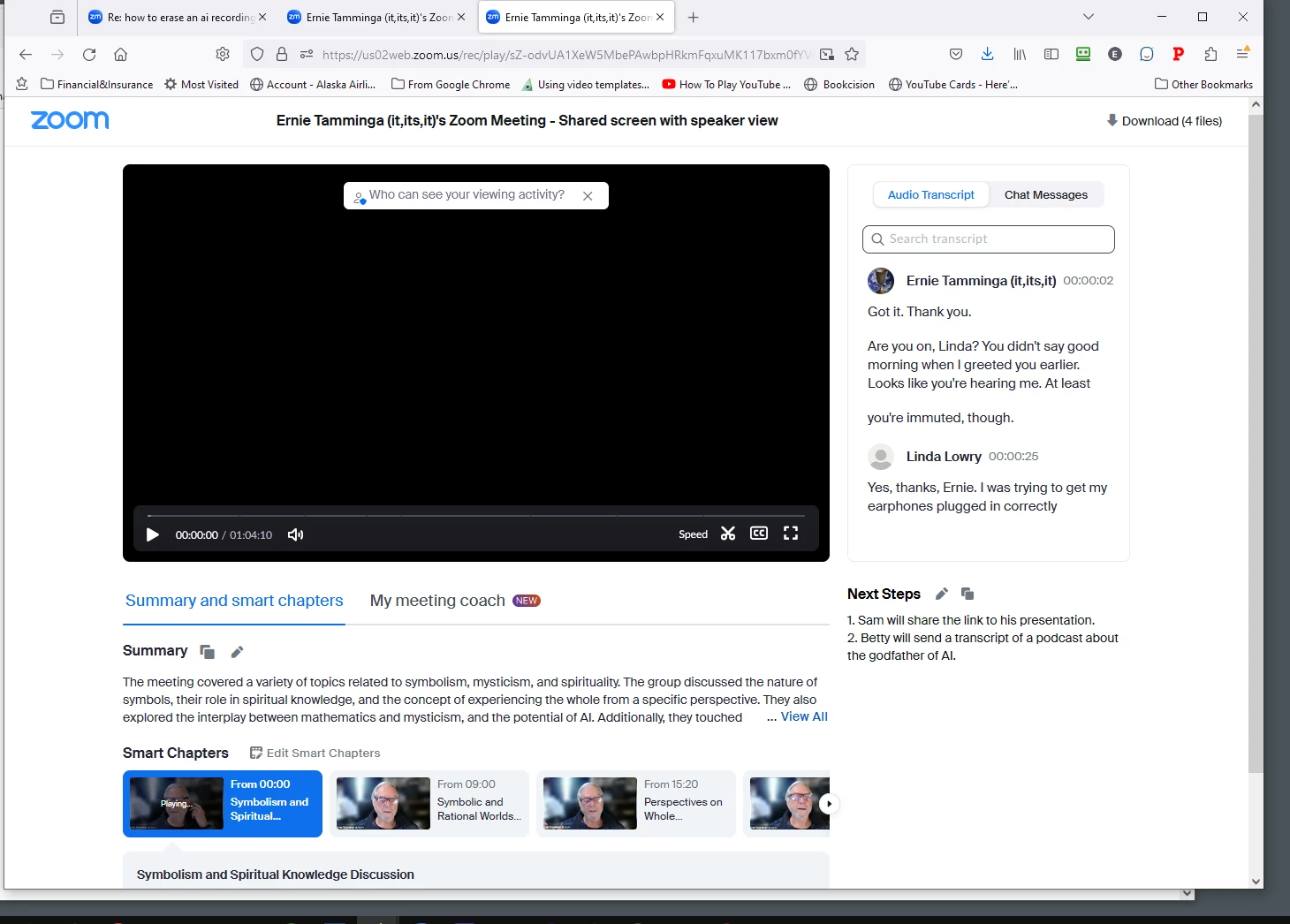
Task: Bookmark this page with star icon
Action: pos(852,54)
